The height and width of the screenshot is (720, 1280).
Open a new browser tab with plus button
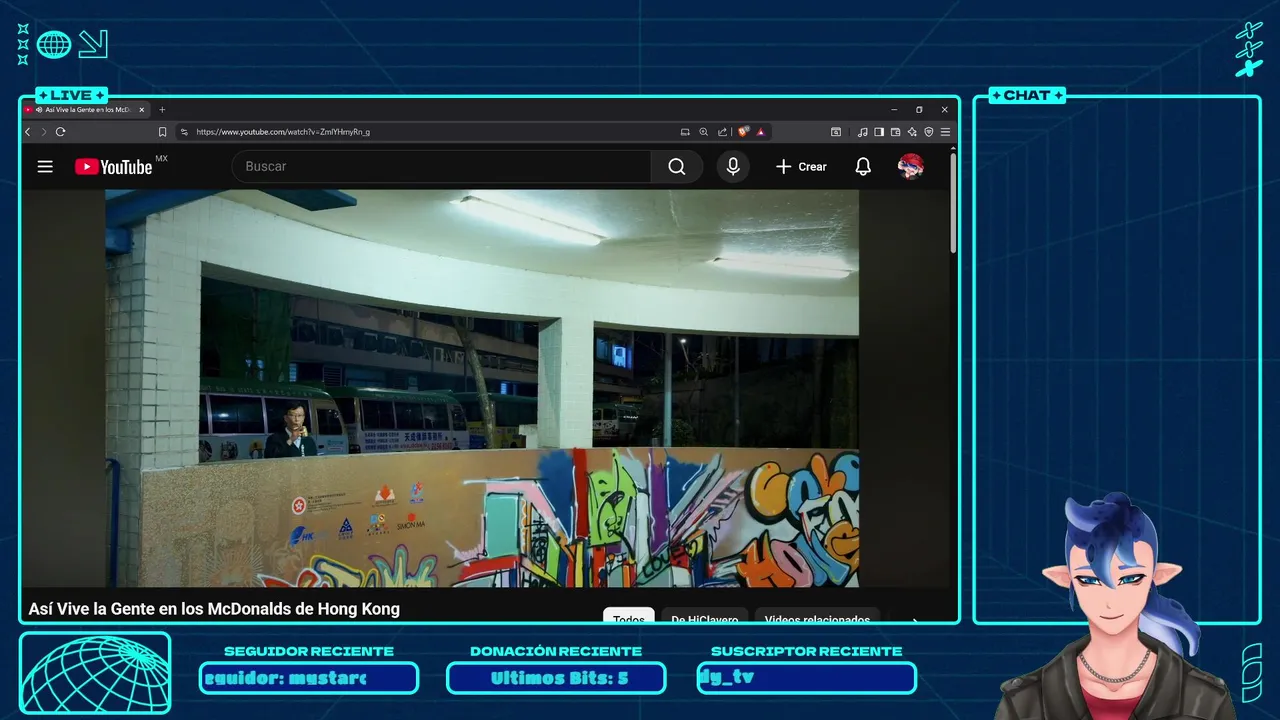(x=162, y=110)
